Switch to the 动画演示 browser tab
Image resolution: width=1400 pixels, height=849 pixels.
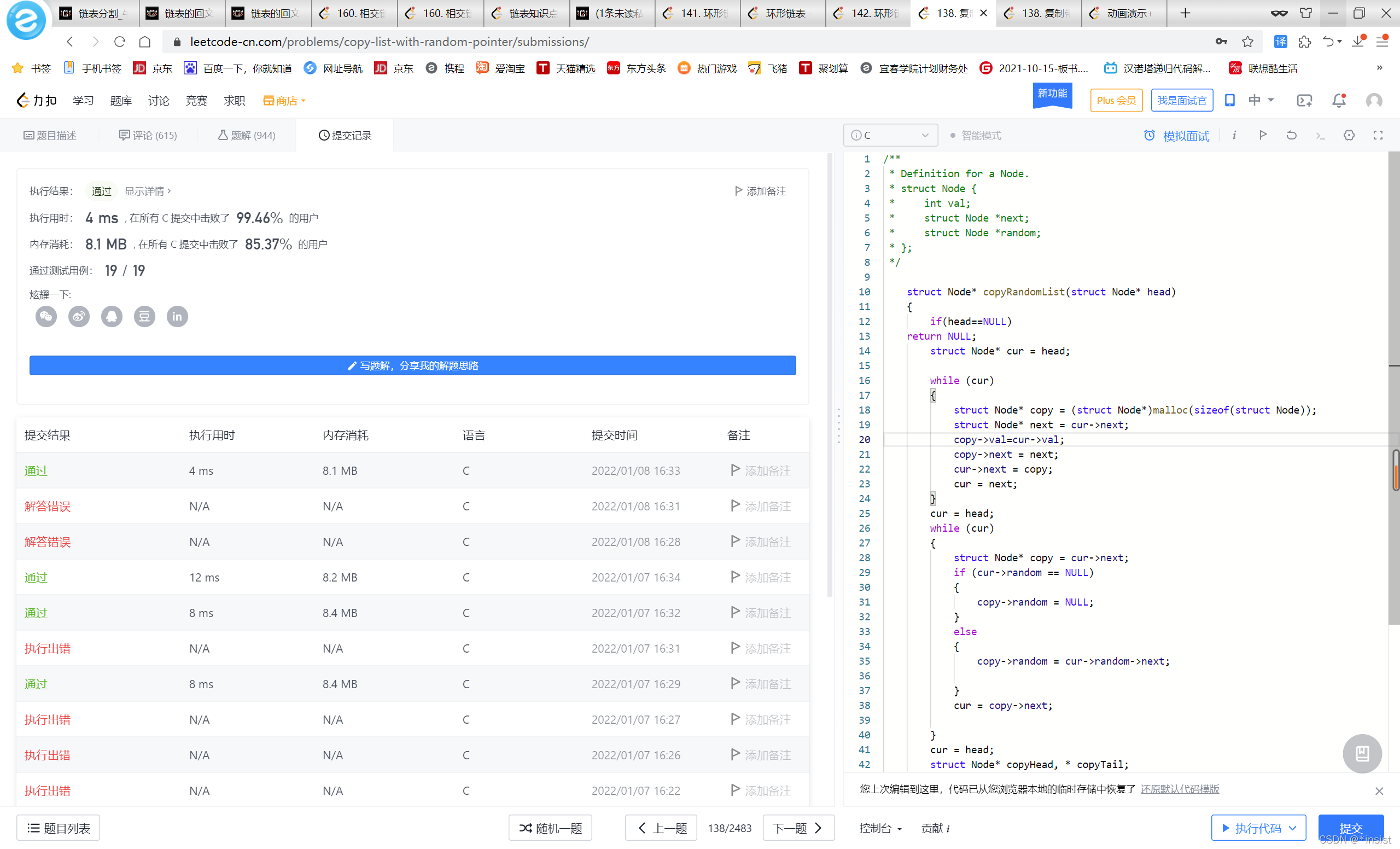click(x=1123, y=13)
